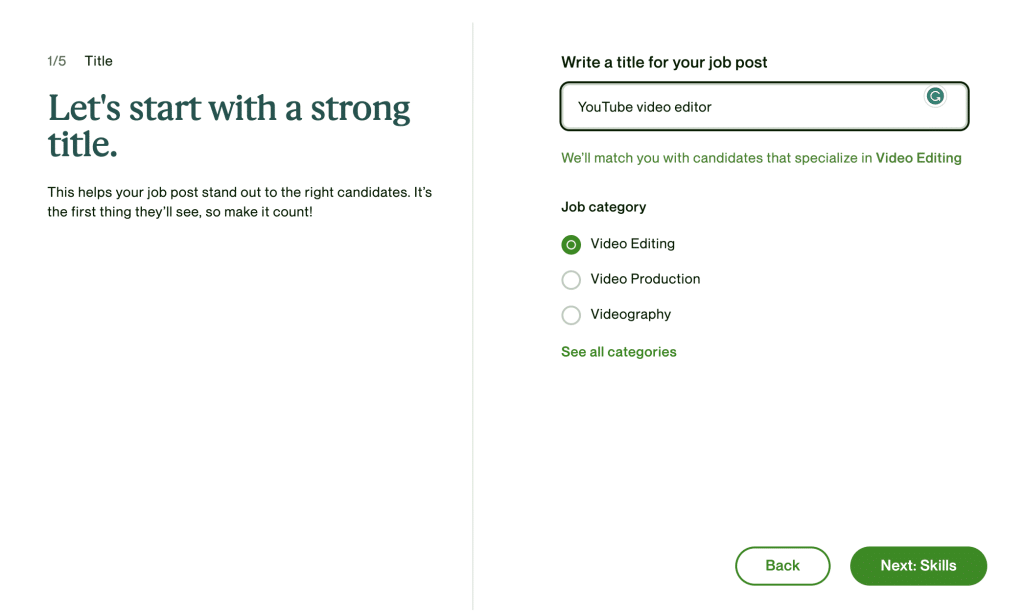Choose the Video Production radio button
This screenshot has height=616, width=1024.
click(x=571, y=280)
